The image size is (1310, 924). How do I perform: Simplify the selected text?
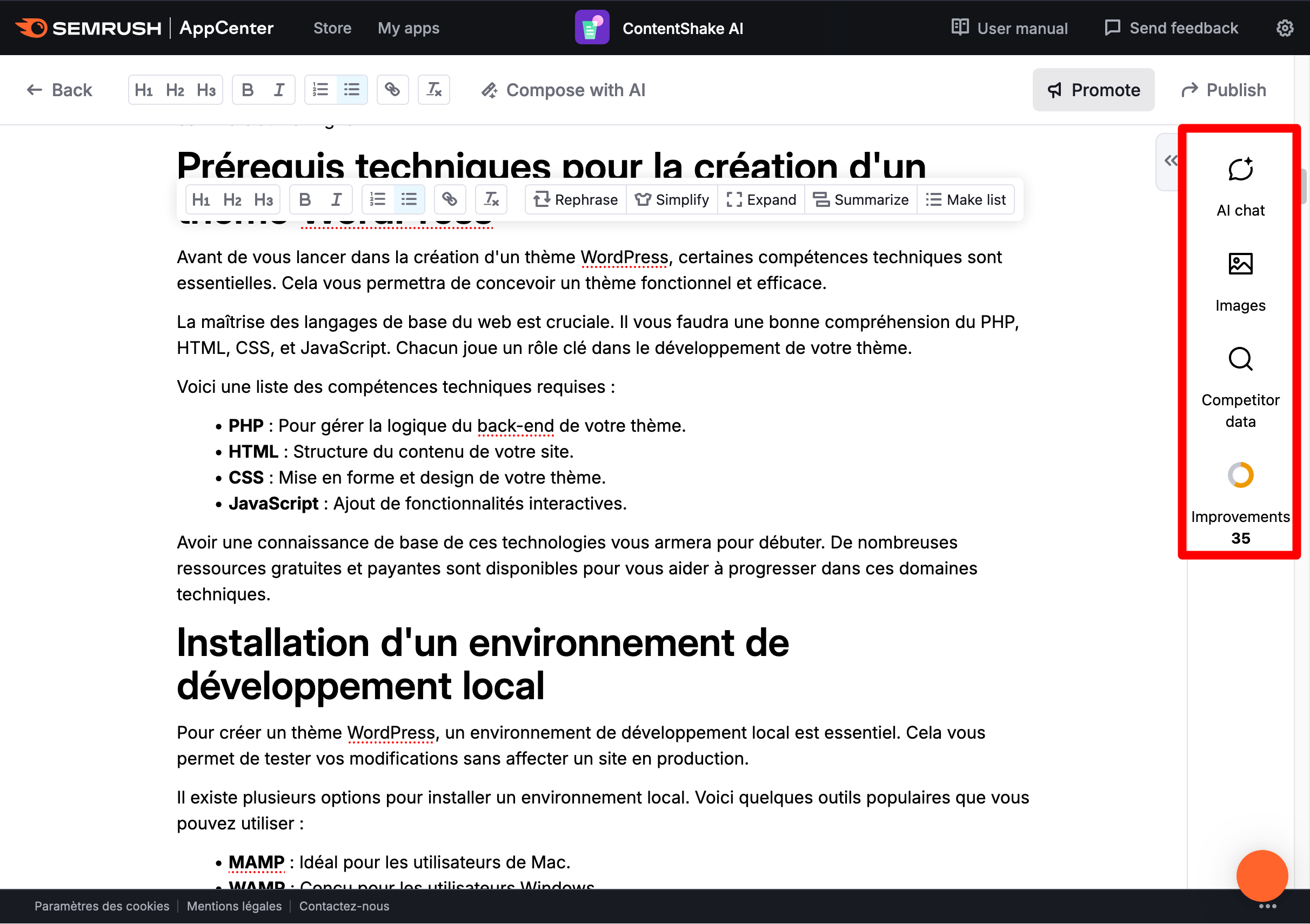(x=672, y=199)
